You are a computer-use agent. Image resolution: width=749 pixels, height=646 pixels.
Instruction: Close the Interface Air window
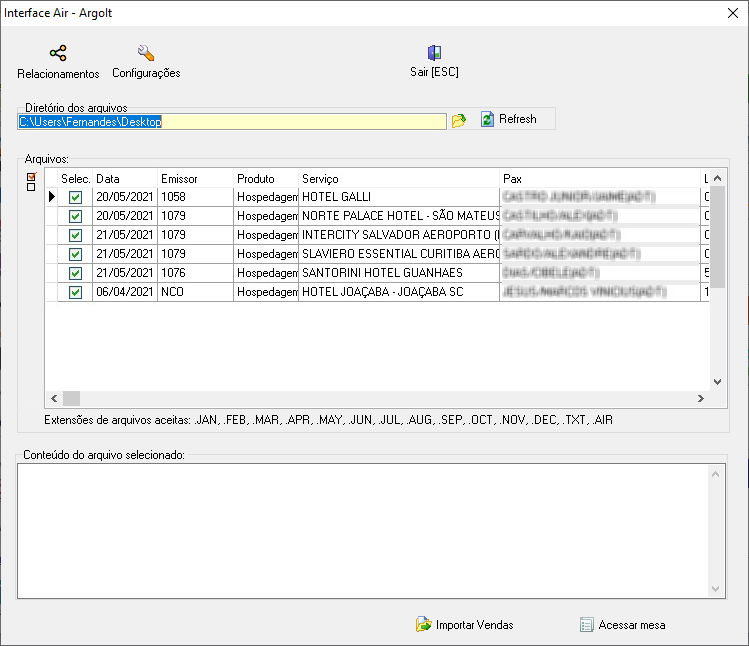tap(733, 13)
